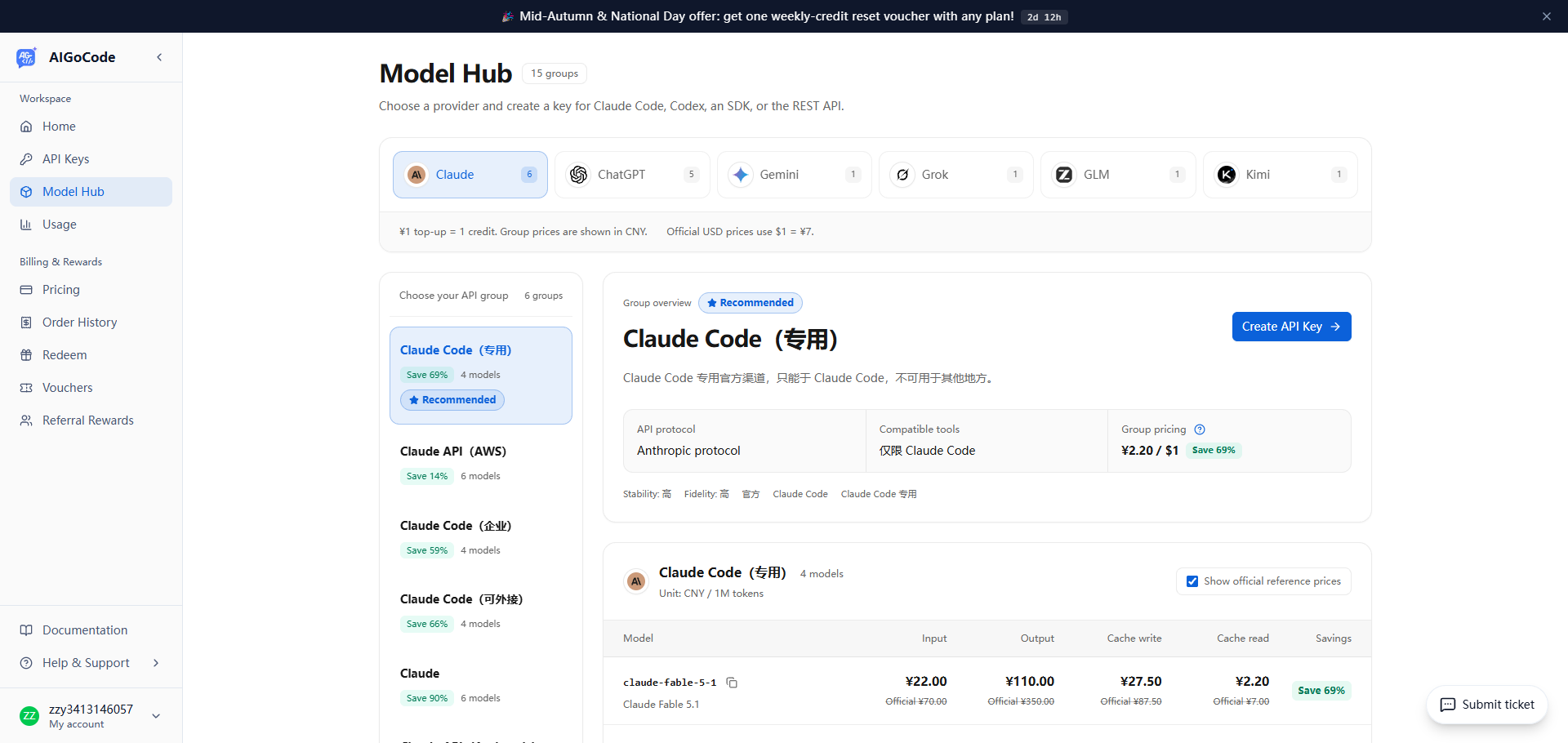Click the Redeem gift icon
This screenshot has width=1568, height=743.
(x=26, y=355)
